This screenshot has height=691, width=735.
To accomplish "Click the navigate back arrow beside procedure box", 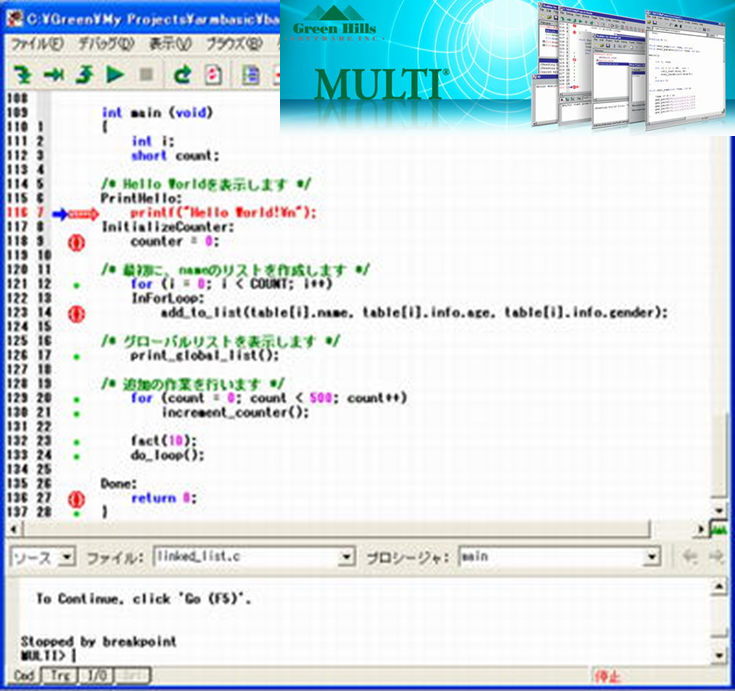I will (x=690, y=556).
